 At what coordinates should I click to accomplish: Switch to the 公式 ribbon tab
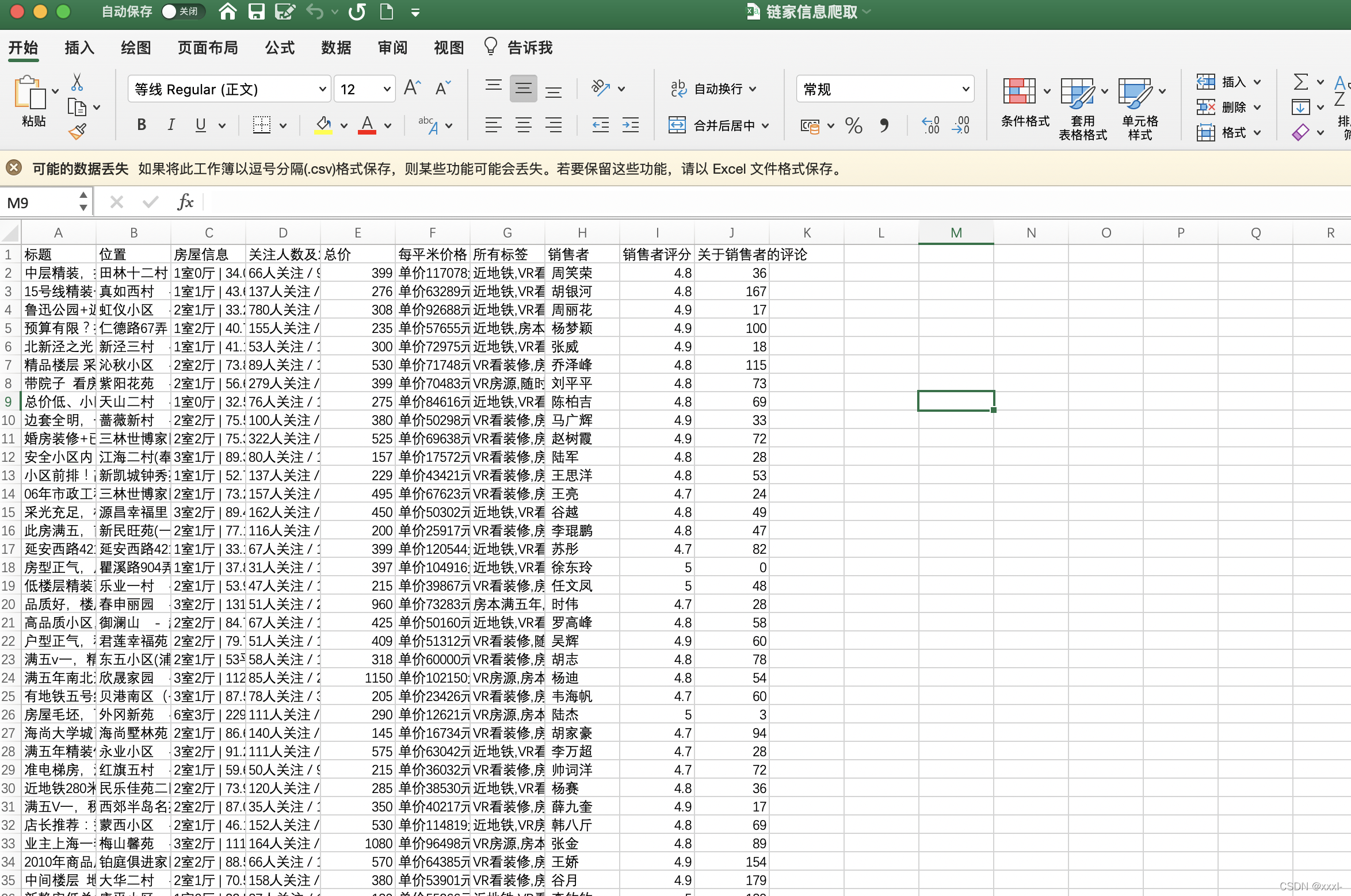280,48
